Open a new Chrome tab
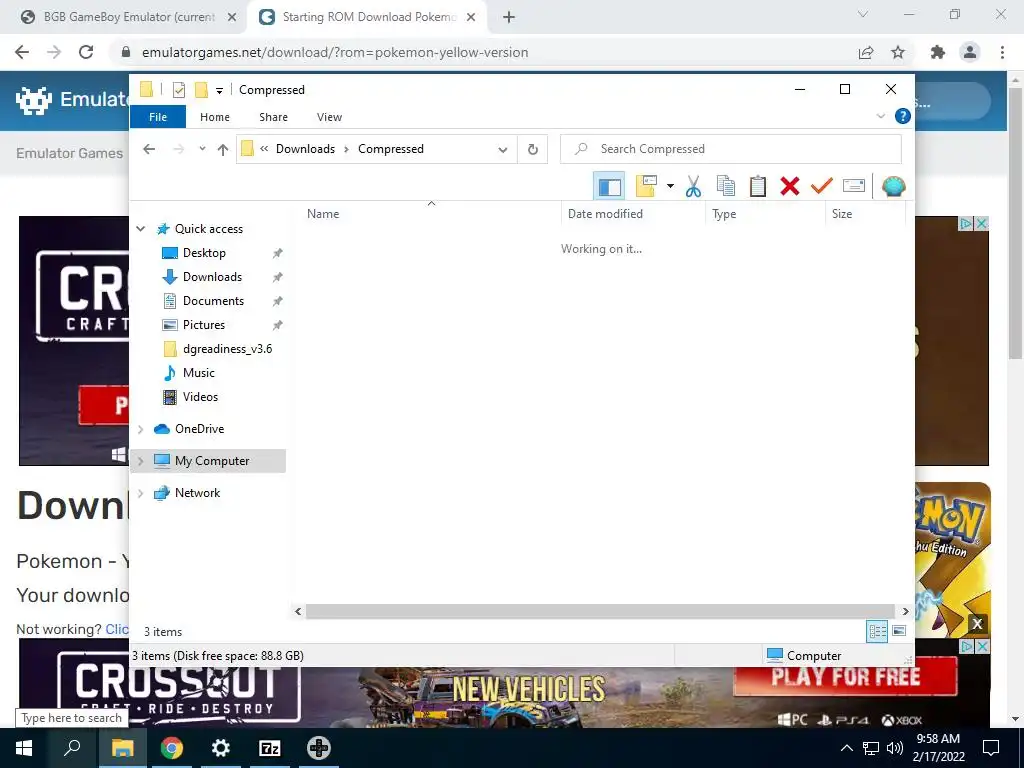 tap(509, 18)
